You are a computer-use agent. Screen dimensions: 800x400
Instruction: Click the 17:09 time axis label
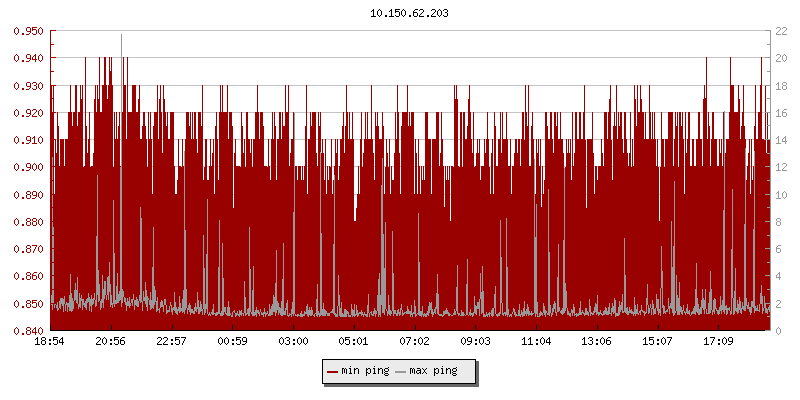pyautogui.click(x=718, y=342)
